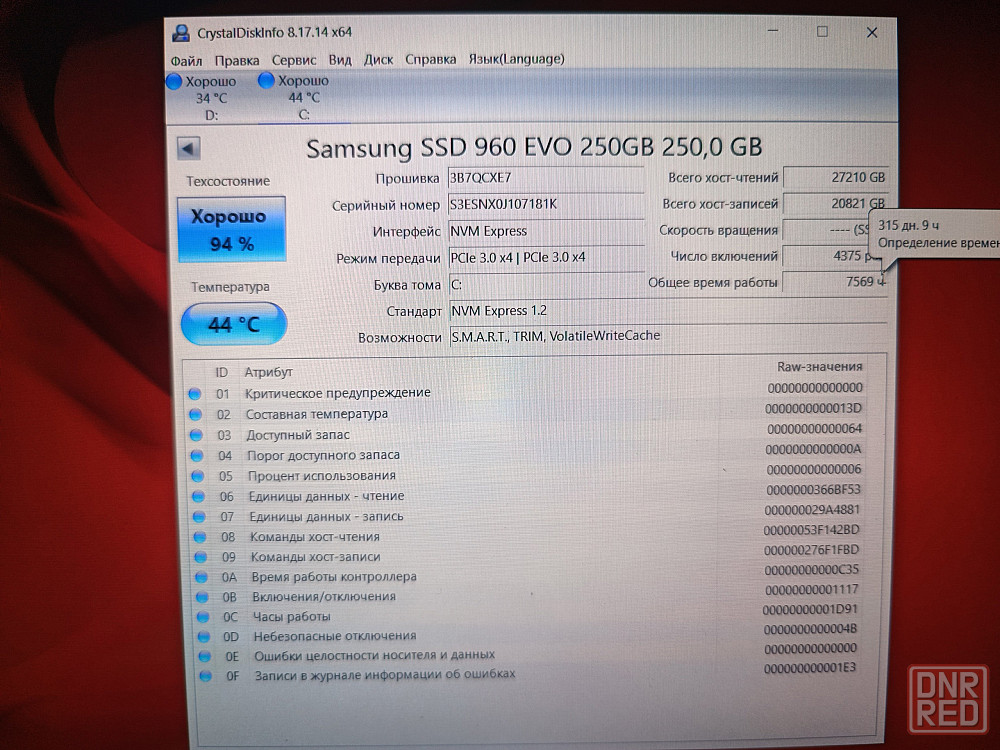Select the Критическое предупреждение attribute row

(526, 391)
